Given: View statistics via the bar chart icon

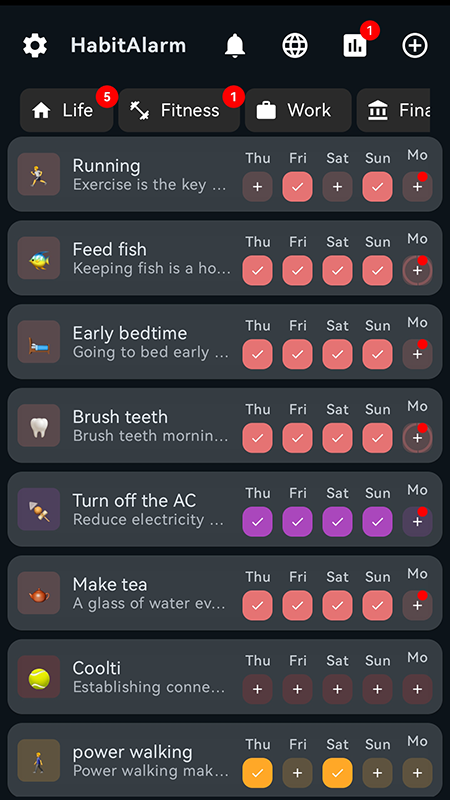Looking at the screenshot, I should pos(355,45).
